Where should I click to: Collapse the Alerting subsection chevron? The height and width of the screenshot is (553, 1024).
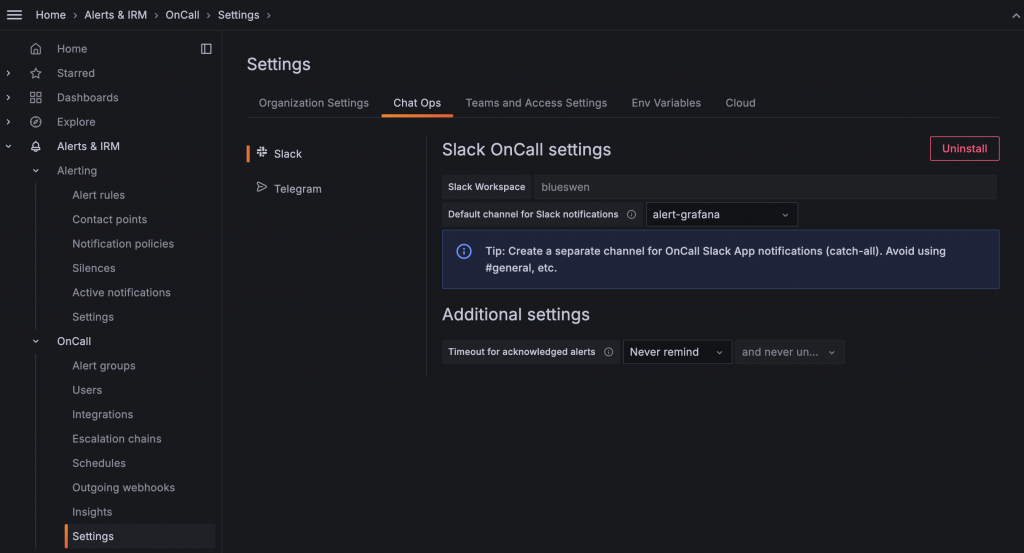point(36,170)
